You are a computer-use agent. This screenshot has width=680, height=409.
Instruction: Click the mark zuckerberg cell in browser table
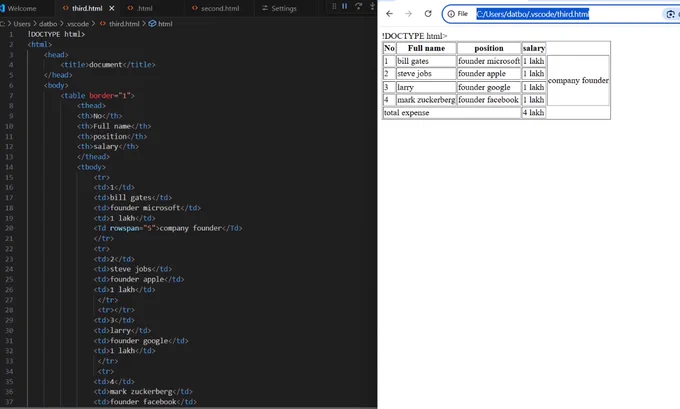click(x=426, y=100)
